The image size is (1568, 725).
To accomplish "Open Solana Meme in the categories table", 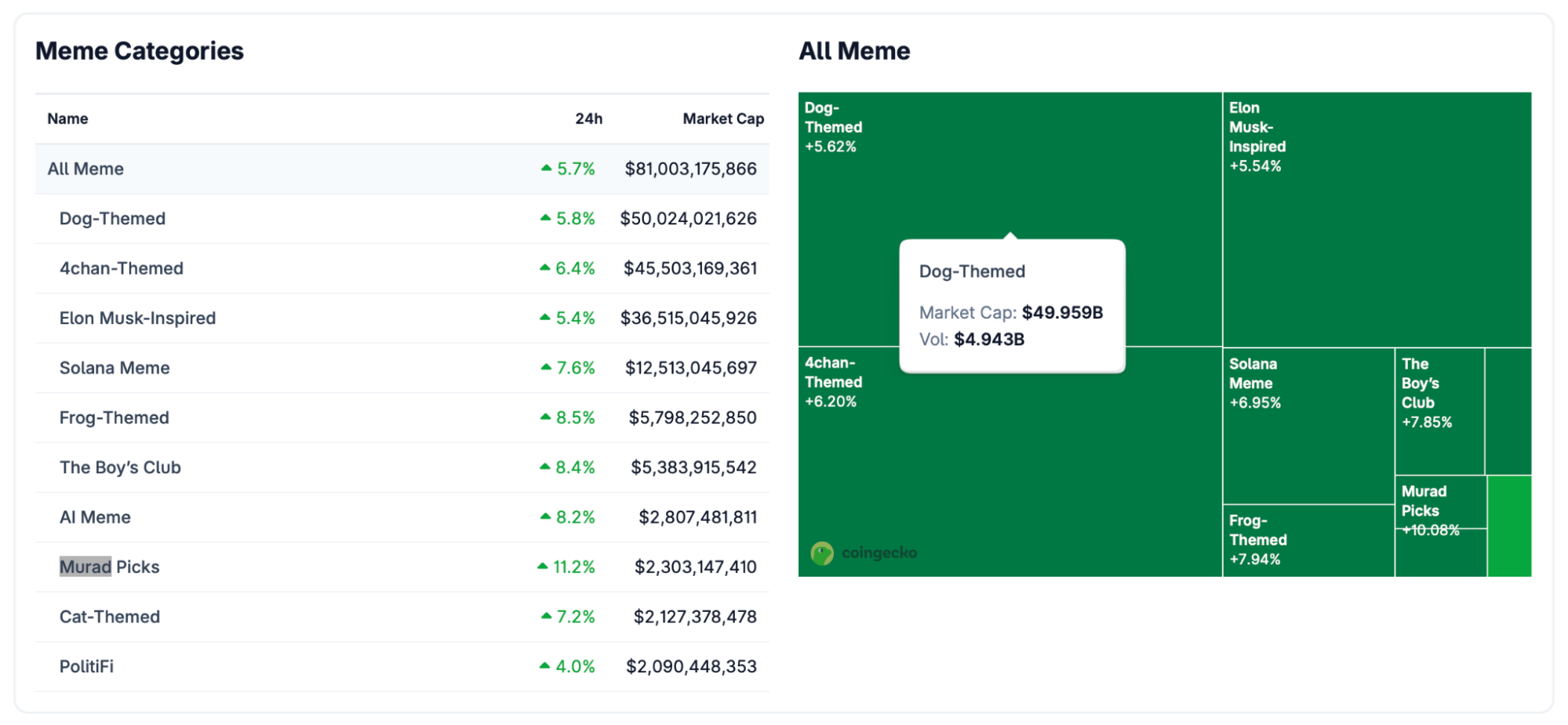I will point(115,368).
